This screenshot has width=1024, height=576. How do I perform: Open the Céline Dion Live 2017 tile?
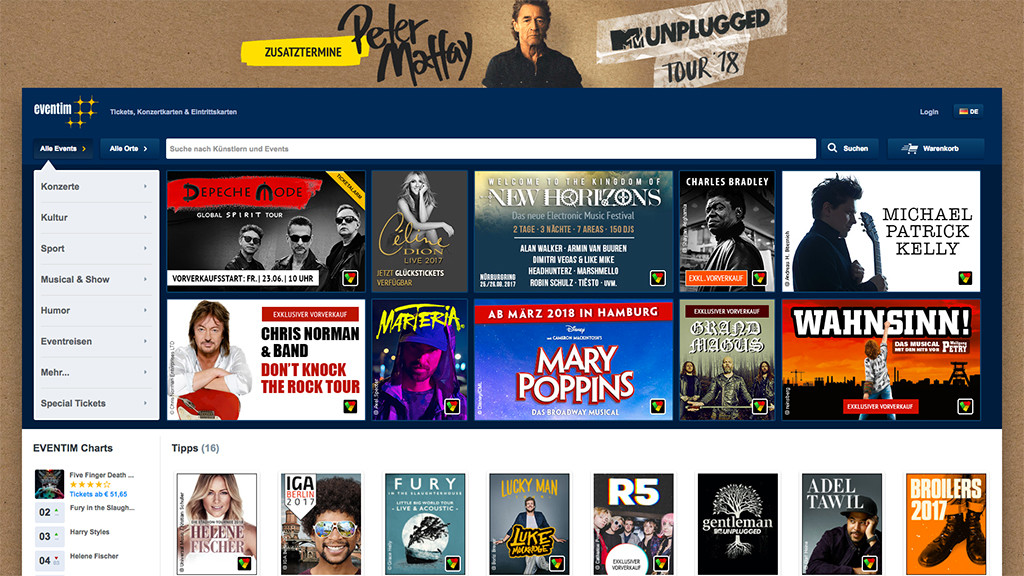[x=419, y=231]
